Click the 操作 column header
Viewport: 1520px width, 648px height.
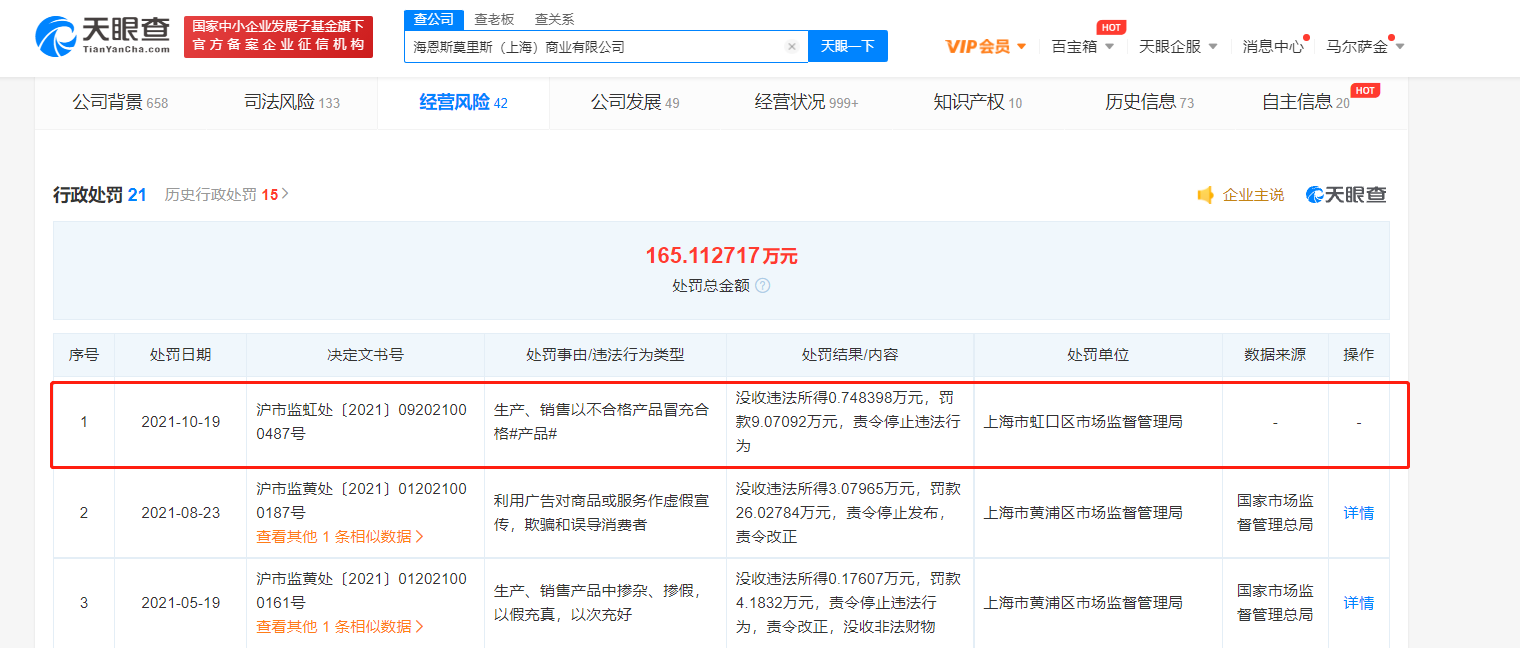[x=1358, y=355]
